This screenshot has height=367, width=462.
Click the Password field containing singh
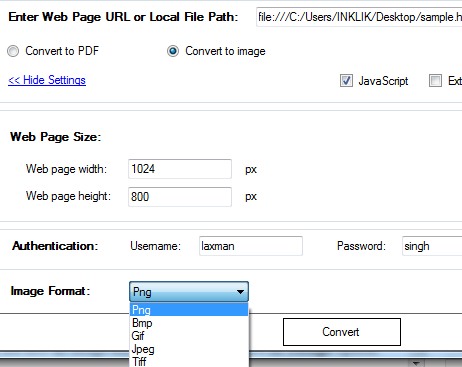click(432, 246)
